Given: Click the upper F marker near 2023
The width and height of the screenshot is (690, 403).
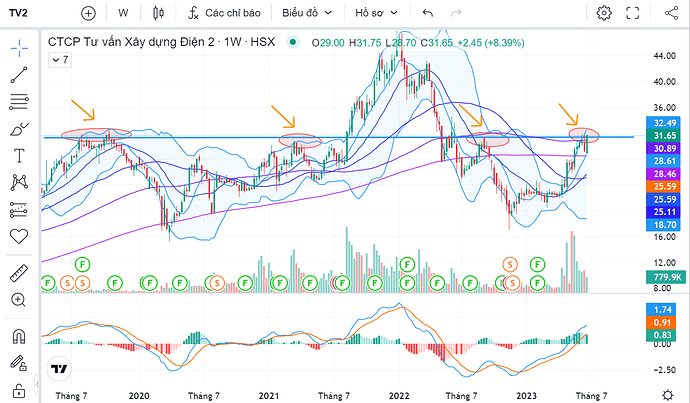Looking at the screenshot, I should [537, 265].
